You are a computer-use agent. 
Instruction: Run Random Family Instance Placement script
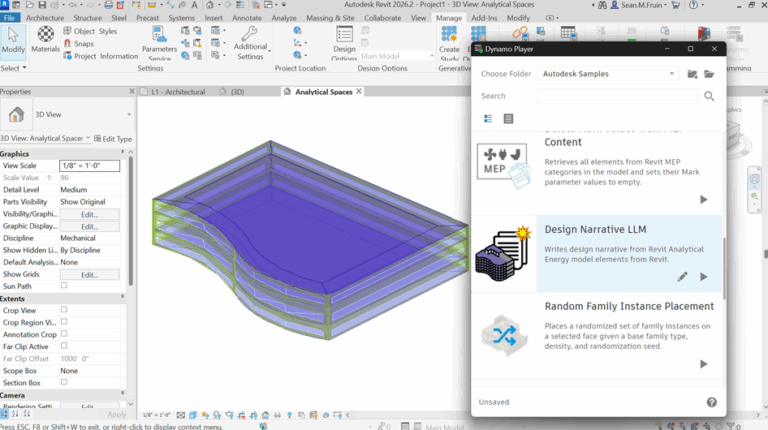[703, 364]
